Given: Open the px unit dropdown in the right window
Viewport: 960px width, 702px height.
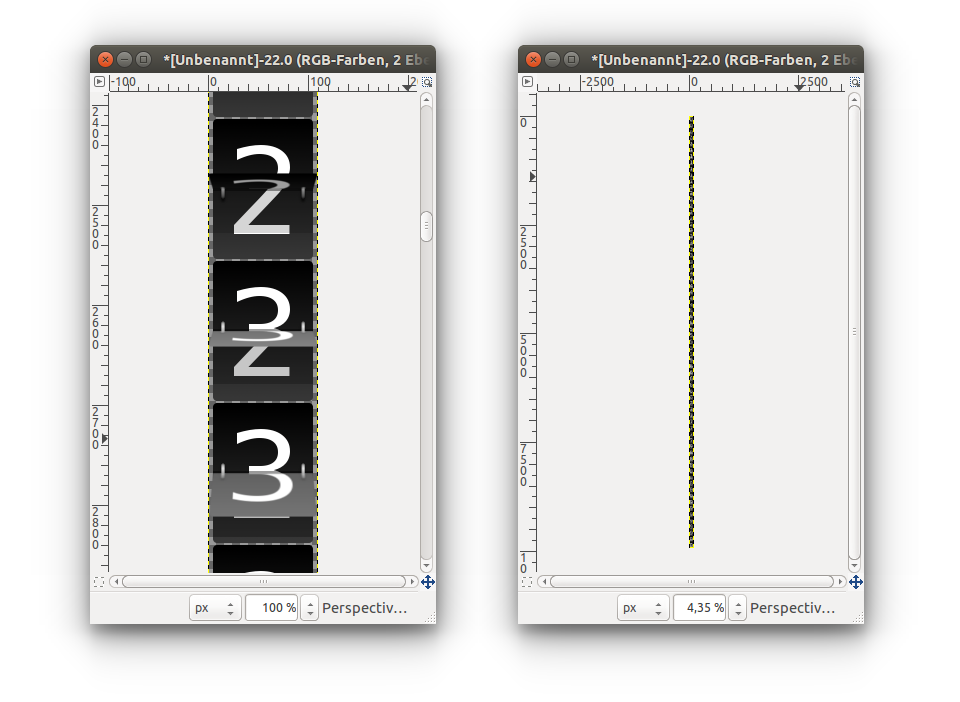Looking at the screenshot, I should point(643,608).
